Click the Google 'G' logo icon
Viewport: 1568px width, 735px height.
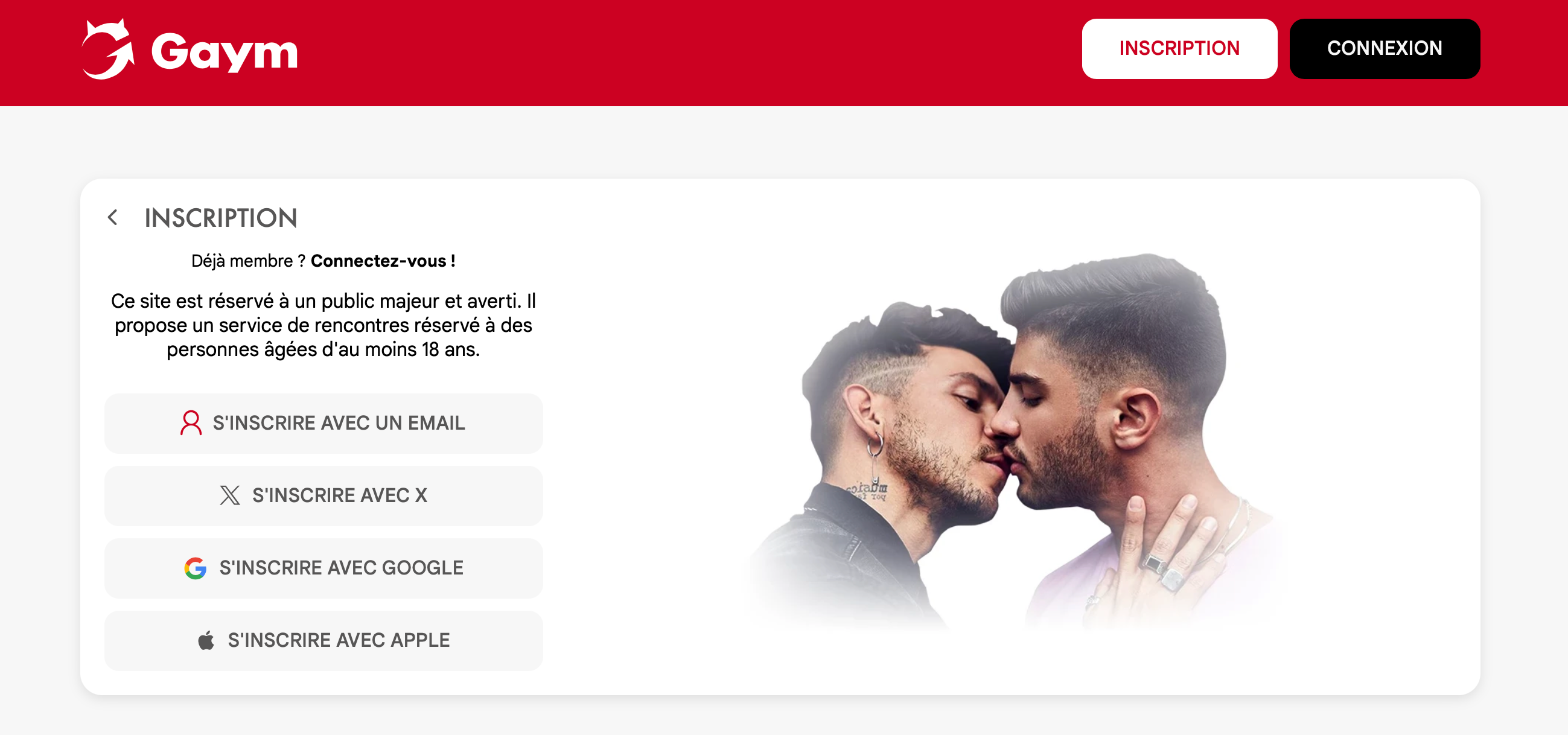196,568
